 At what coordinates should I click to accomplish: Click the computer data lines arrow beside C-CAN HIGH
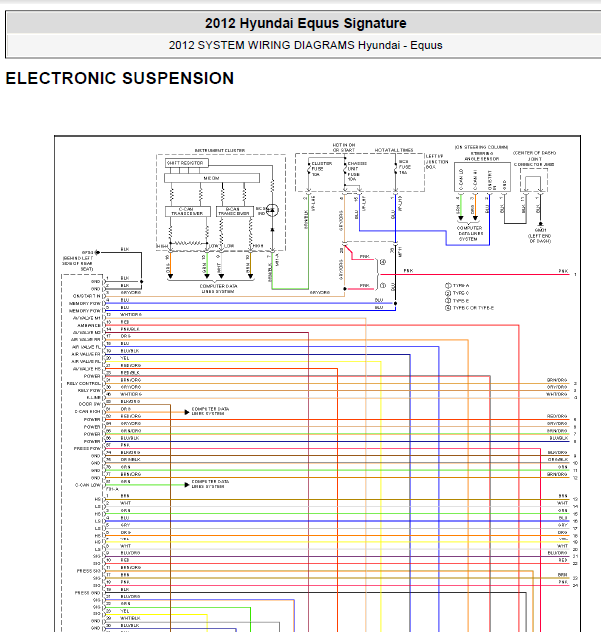[187, 412]
